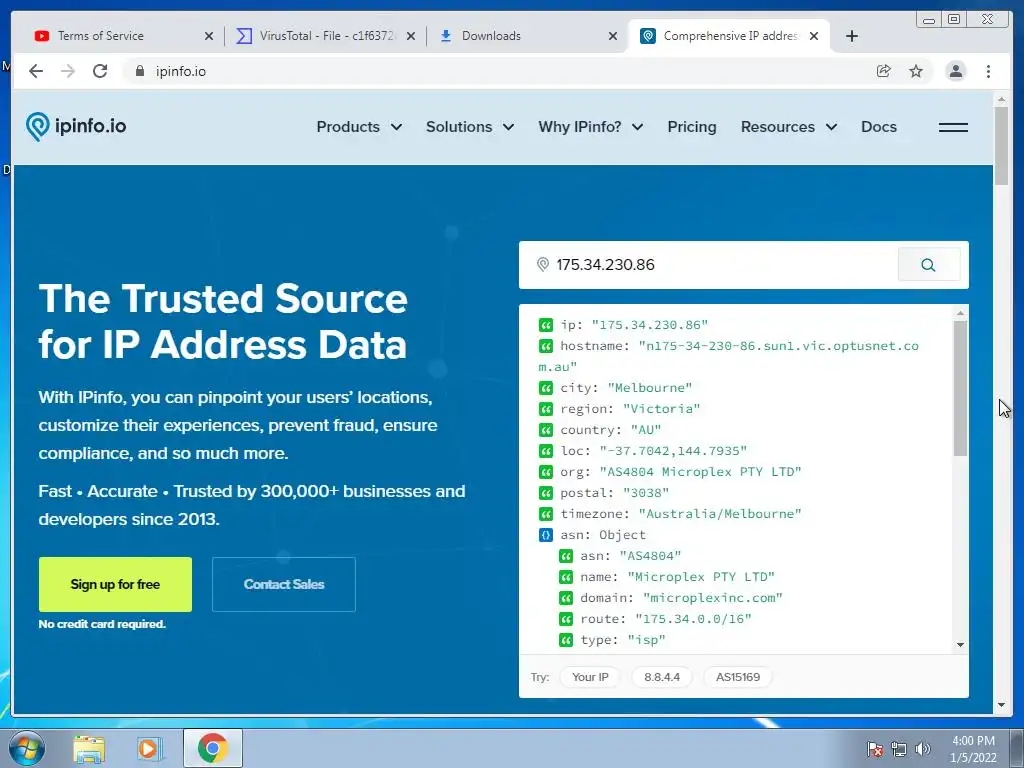This screenshot has width=1024, height=768.
Task: Click the Action Center flag icon
Action: (875, 749)
